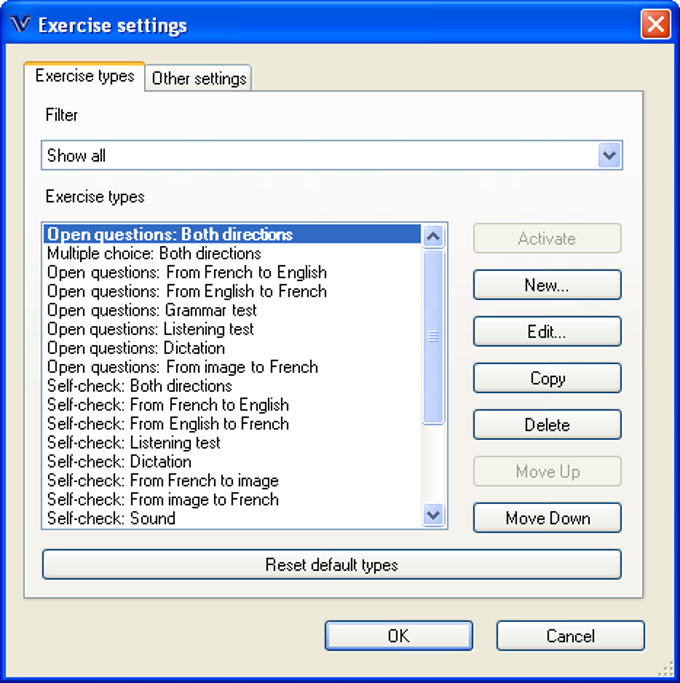Select Self-check: Sound item
680x683 pixels.
click(111, 518)
